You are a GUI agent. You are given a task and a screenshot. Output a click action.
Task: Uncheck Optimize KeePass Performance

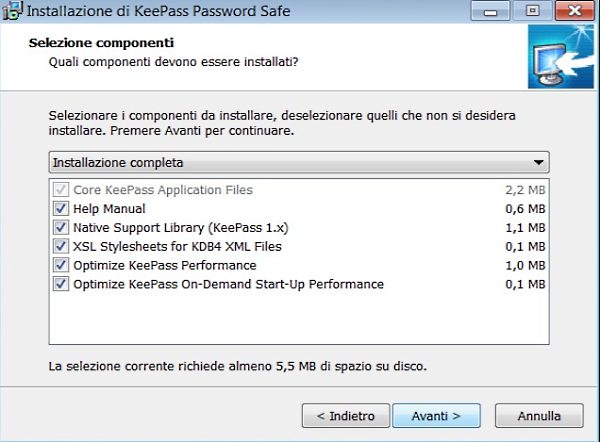[61, 266]
